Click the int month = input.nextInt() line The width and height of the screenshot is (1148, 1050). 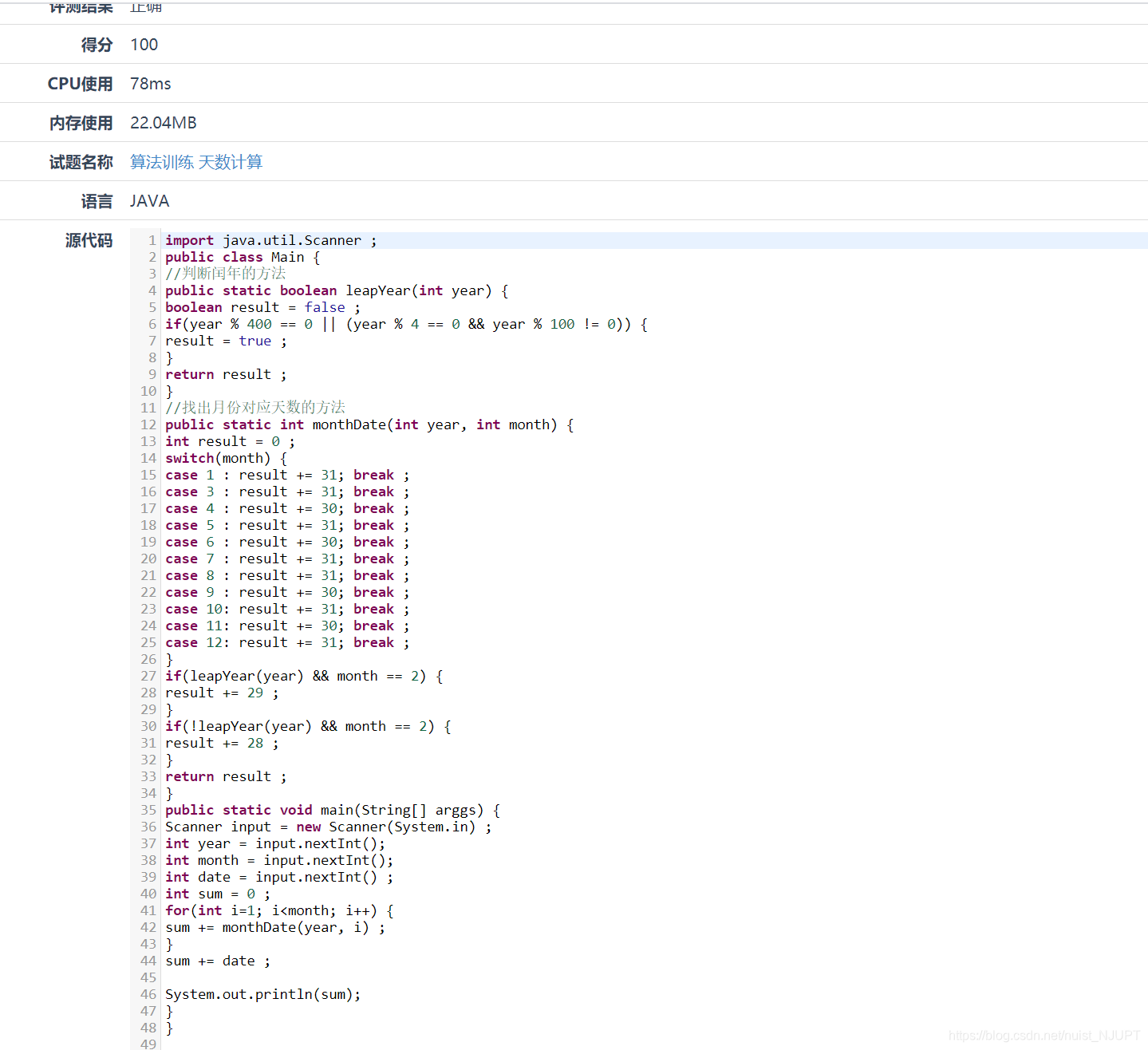[279, 860]
